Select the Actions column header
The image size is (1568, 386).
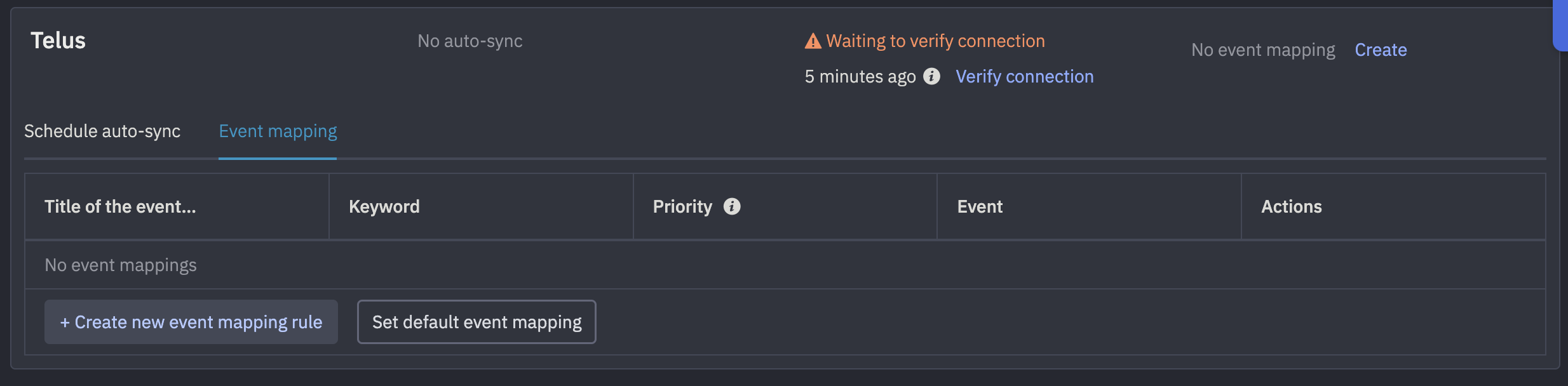click(1290, 206)
